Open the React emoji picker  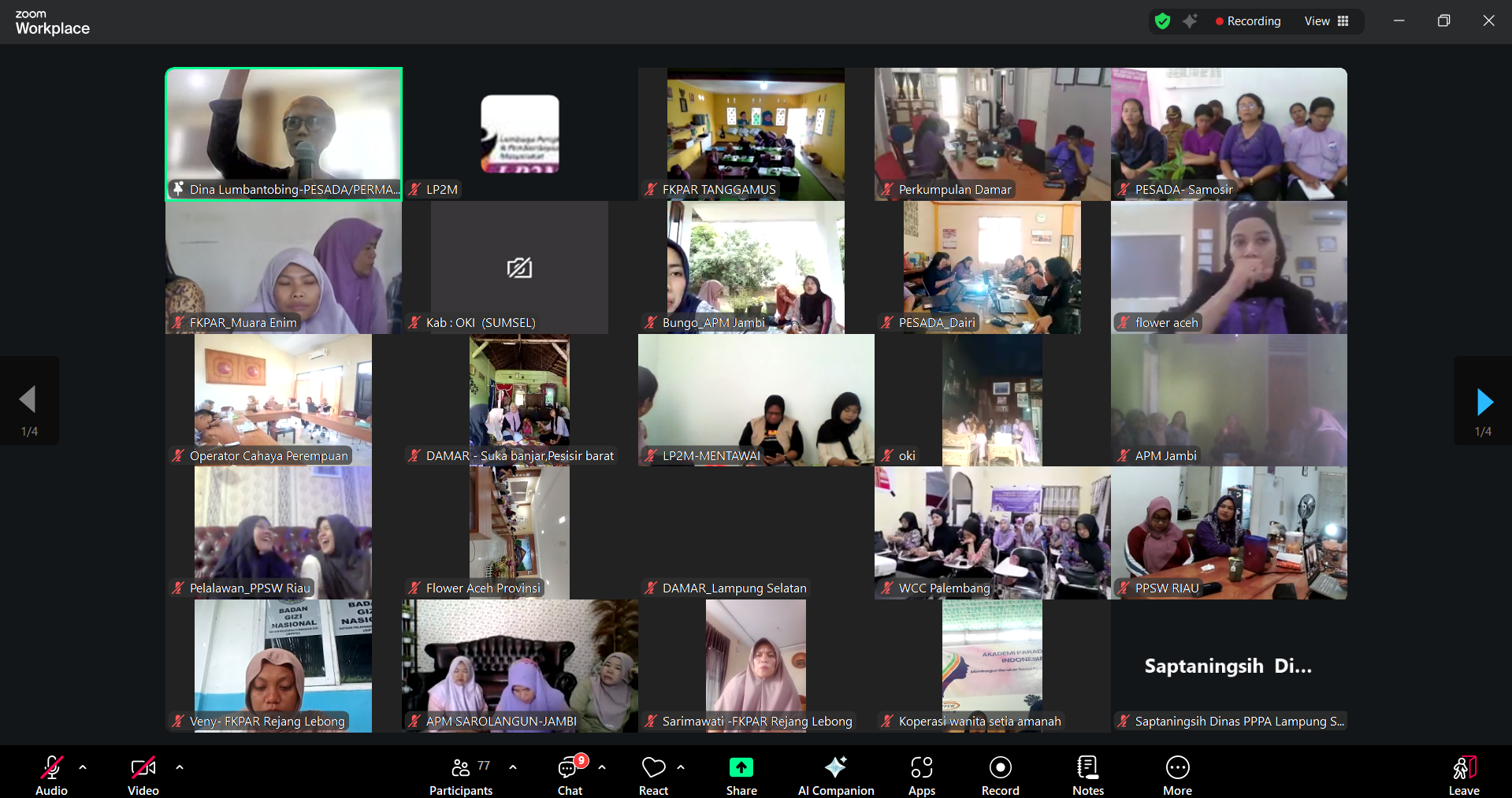coord(653,768)
